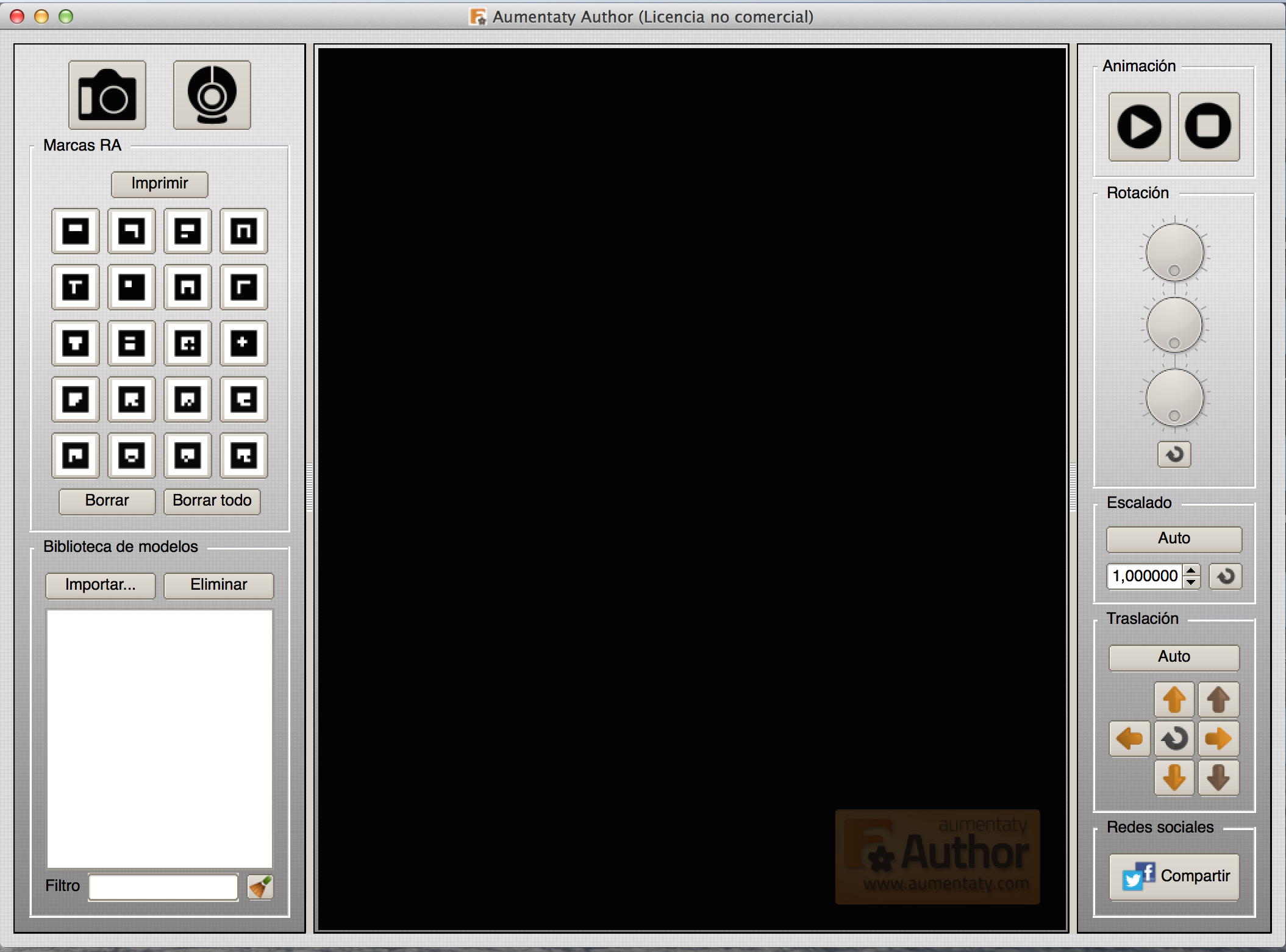Click the webcam icon button
Viewport: 1286px width, 952px height.
tap(212, 95)
